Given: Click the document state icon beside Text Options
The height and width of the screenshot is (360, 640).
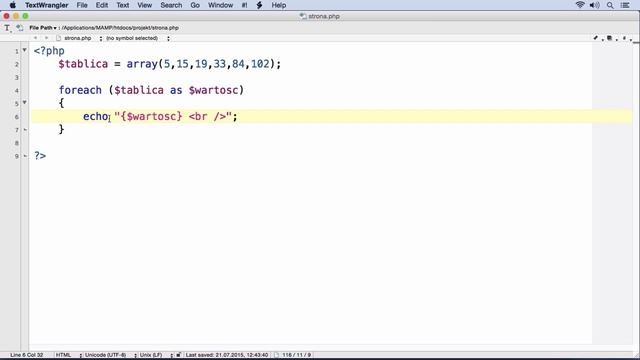Looking at the screenshot, I should click(20, 28).
